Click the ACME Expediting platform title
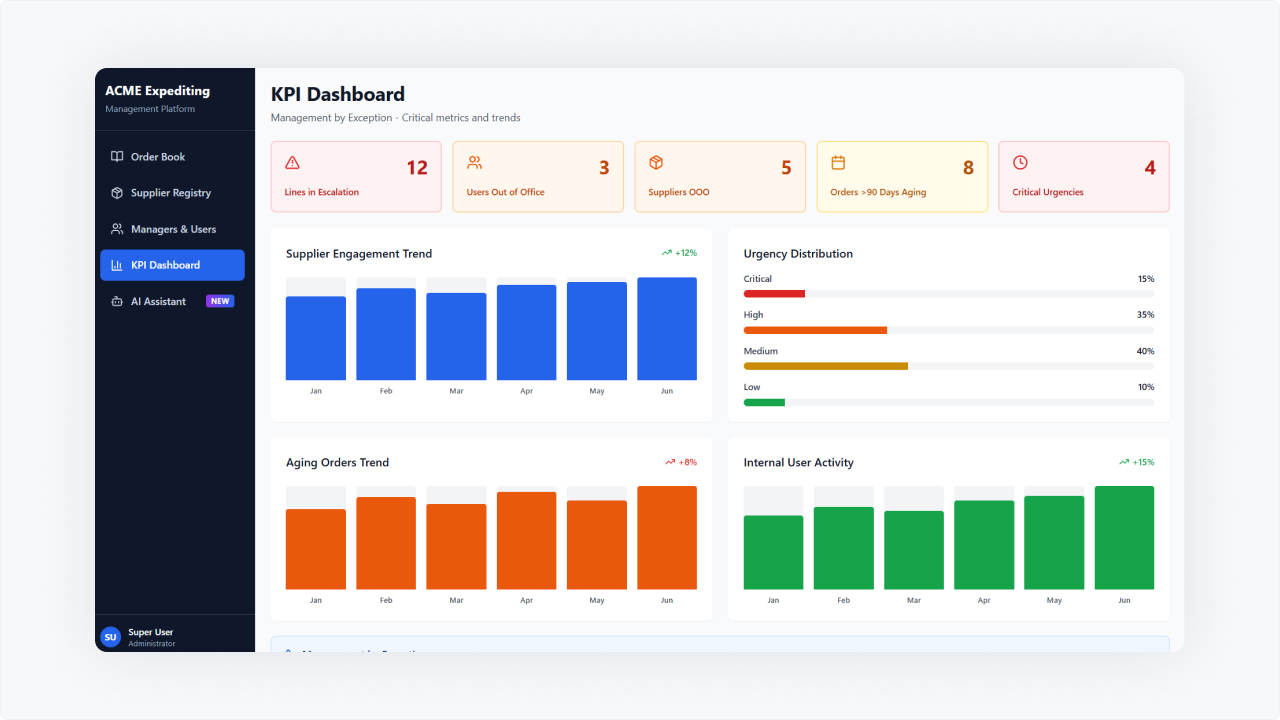 pos(157,91)
